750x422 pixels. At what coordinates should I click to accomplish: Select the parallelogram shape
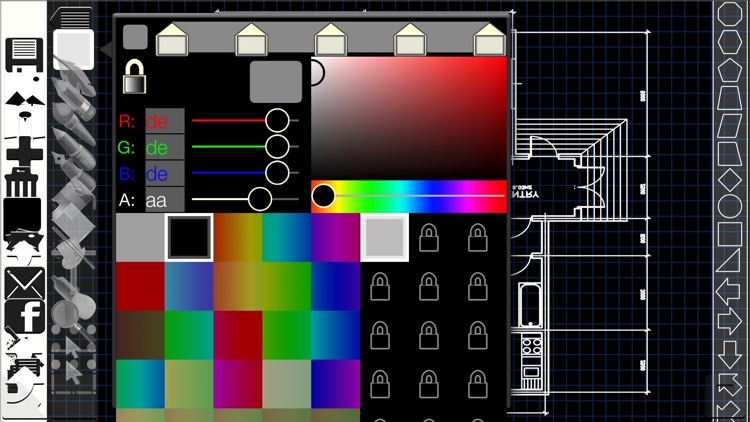pyautogui.click(x=729, y=125)
